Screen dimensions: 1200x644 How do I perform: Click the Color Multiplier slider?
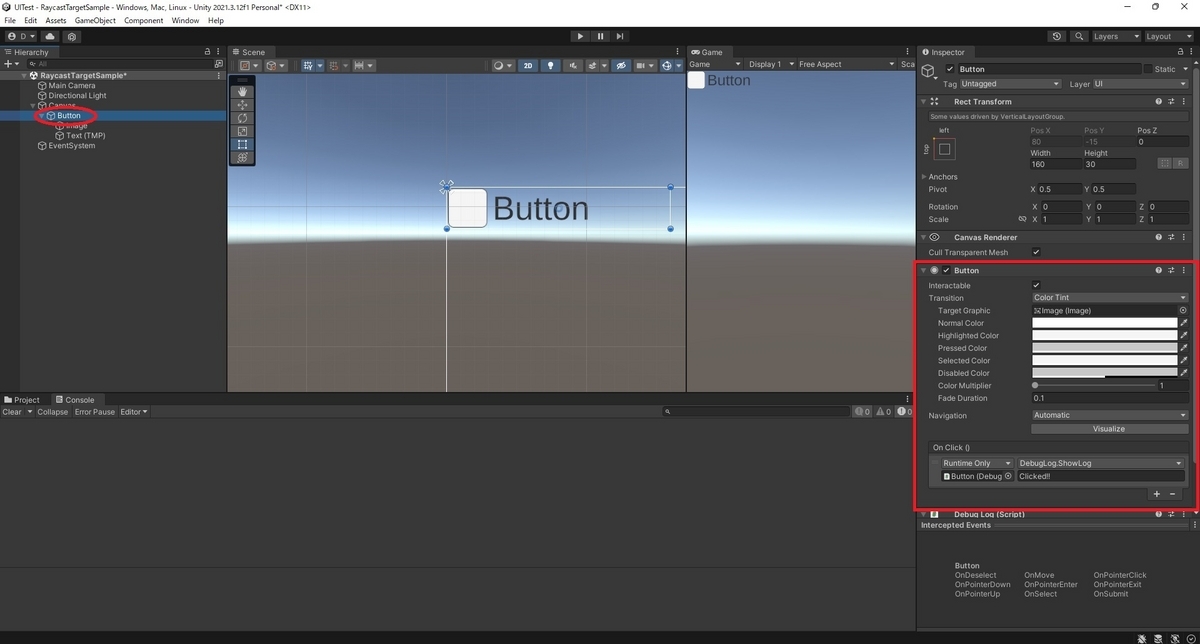(1093, 385)
